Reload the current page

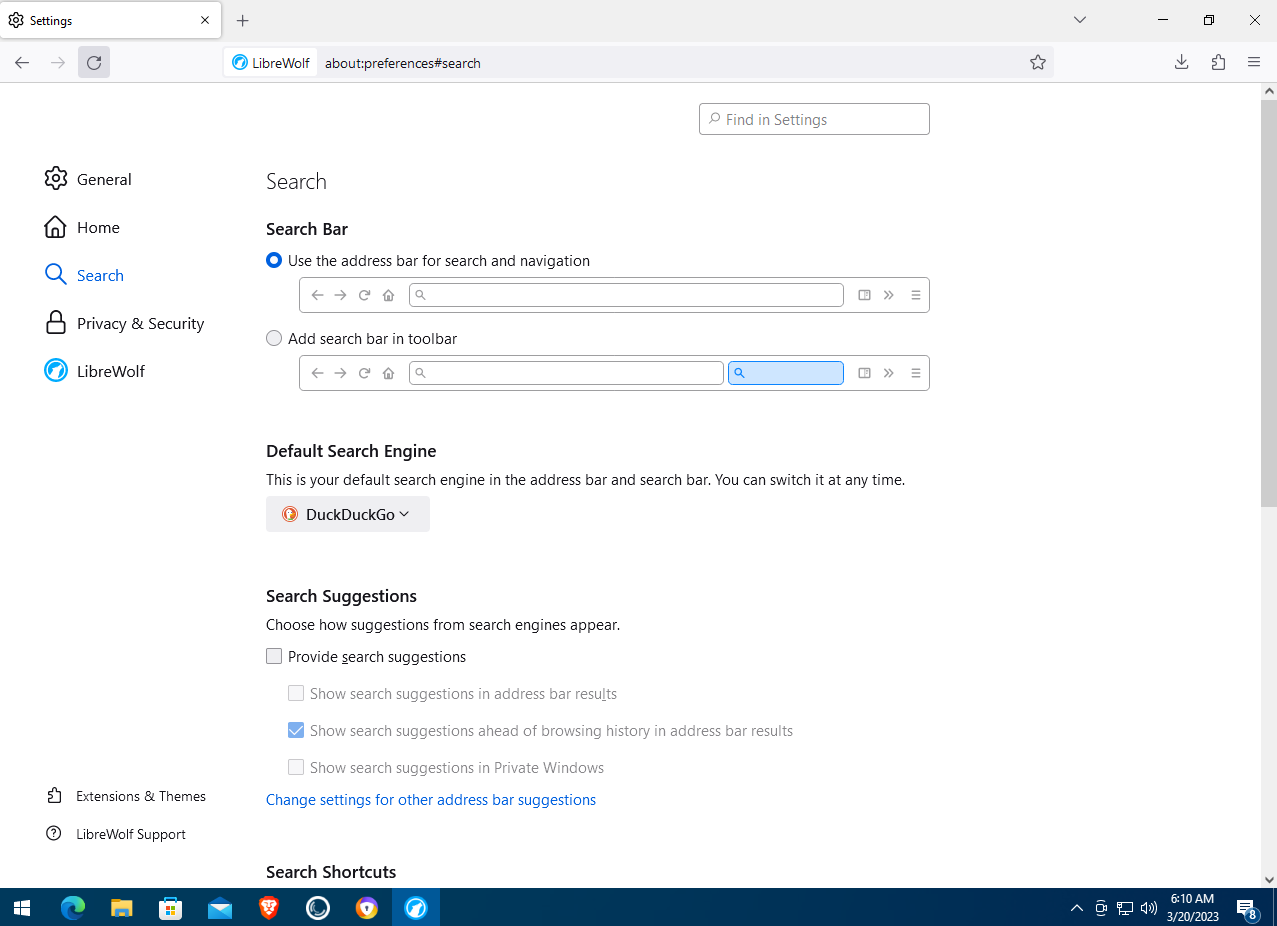click(x=94, y=62)
